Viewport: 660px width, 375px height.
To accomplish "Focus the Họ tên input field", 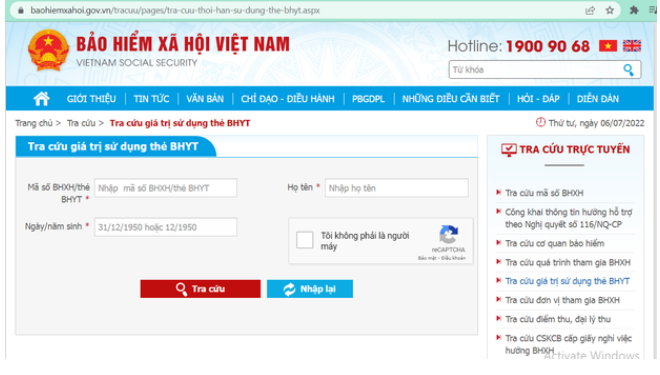I will click(397, 188).
